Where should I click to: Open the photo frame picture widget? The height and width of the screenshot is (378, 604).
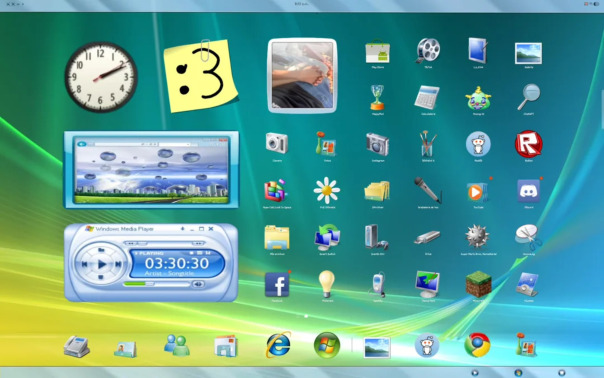[302, 76]
